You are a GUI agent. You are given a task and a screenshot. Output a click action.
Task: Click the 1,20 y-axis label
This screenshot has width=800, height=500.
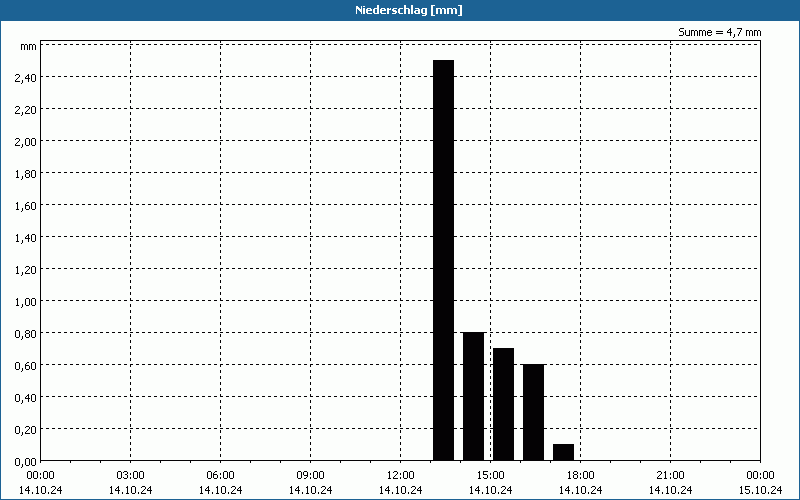(x=26, y=269)
